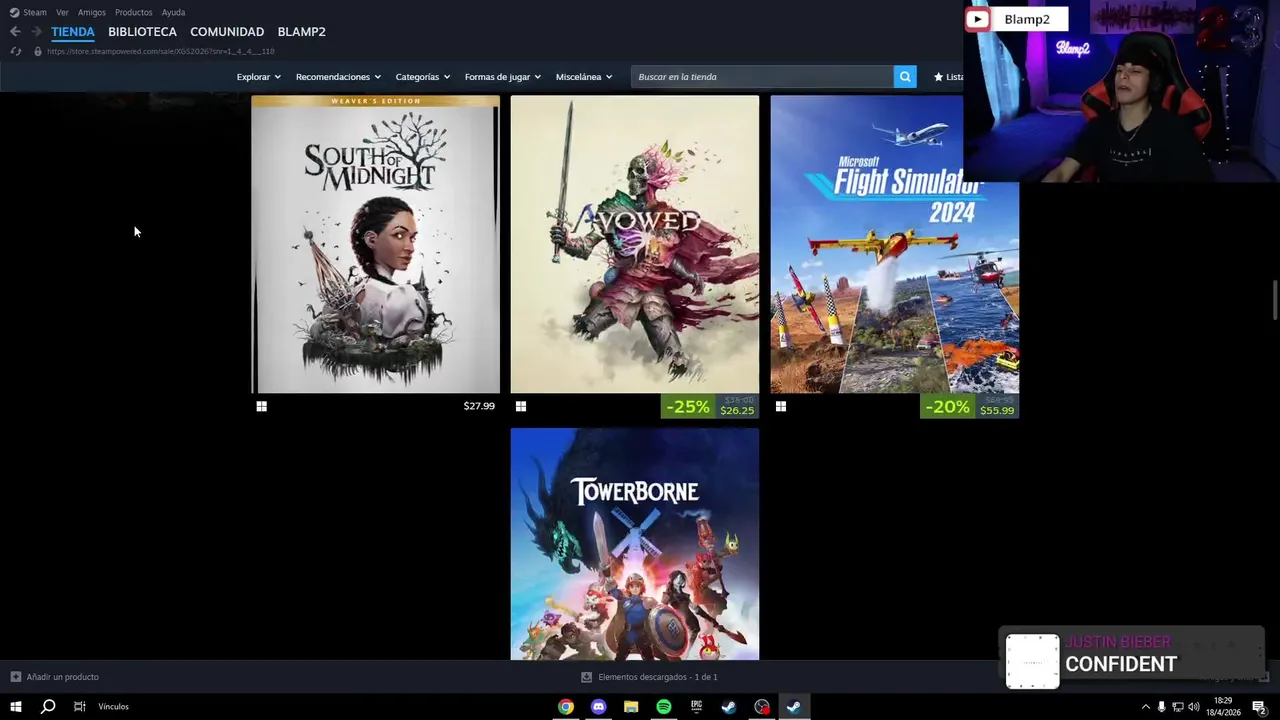The height and width of the screenshot is (720, 1280).
Task: Expand the Miscelánea dropdown
Action: (584, 77)
